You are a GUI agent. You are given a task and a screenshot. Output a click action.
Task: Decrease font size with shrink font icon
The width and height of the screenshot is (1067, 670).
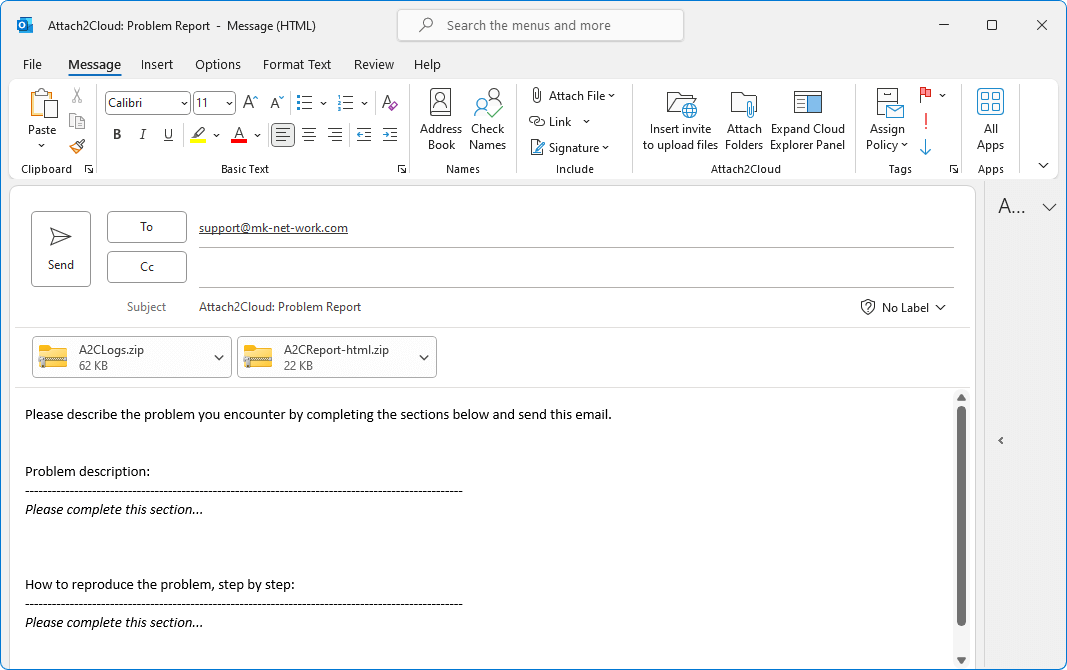coord(276,103)
